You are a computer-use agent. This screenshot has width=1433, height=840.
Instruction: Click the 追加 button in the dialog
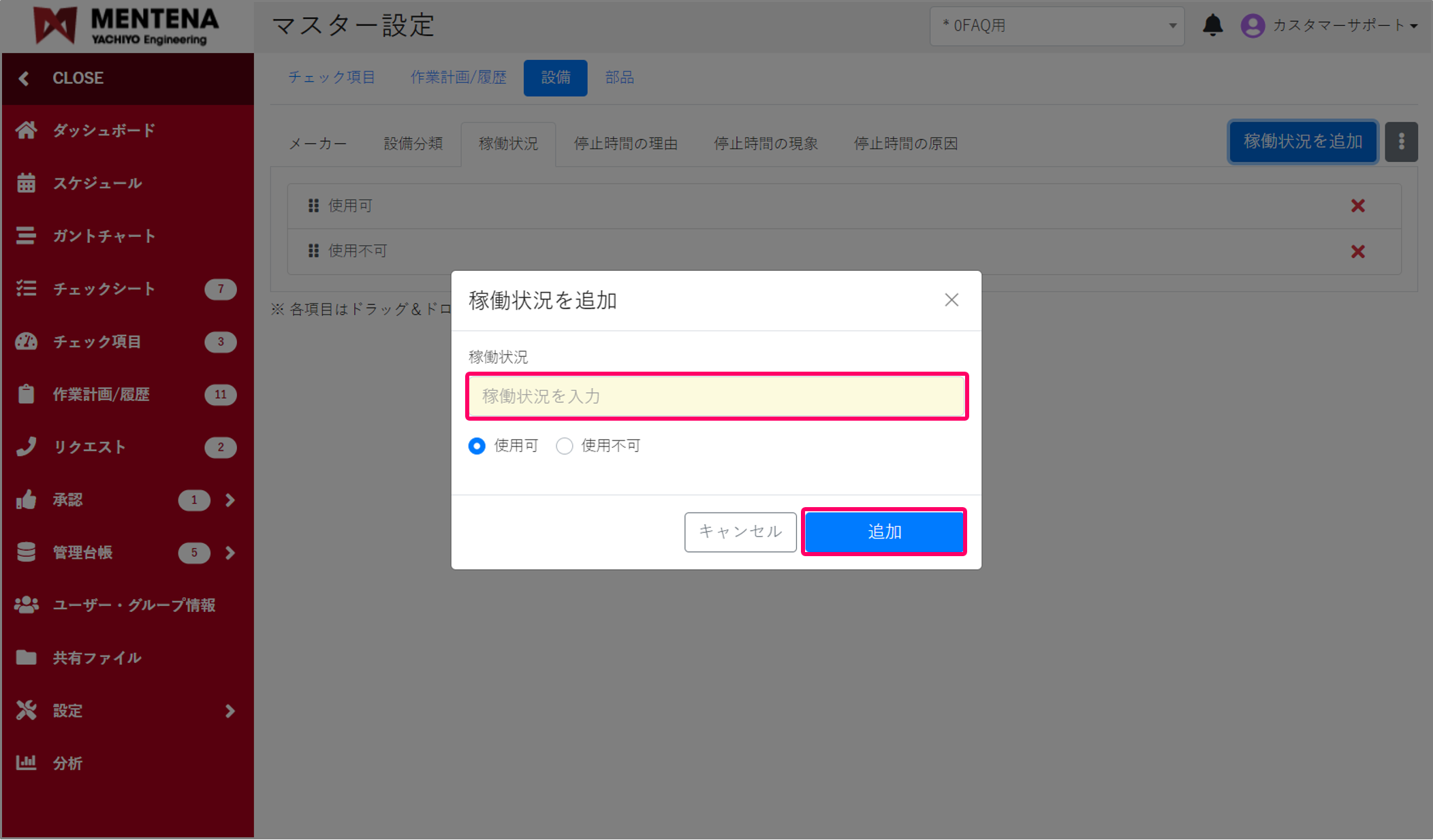coord(883,532)
